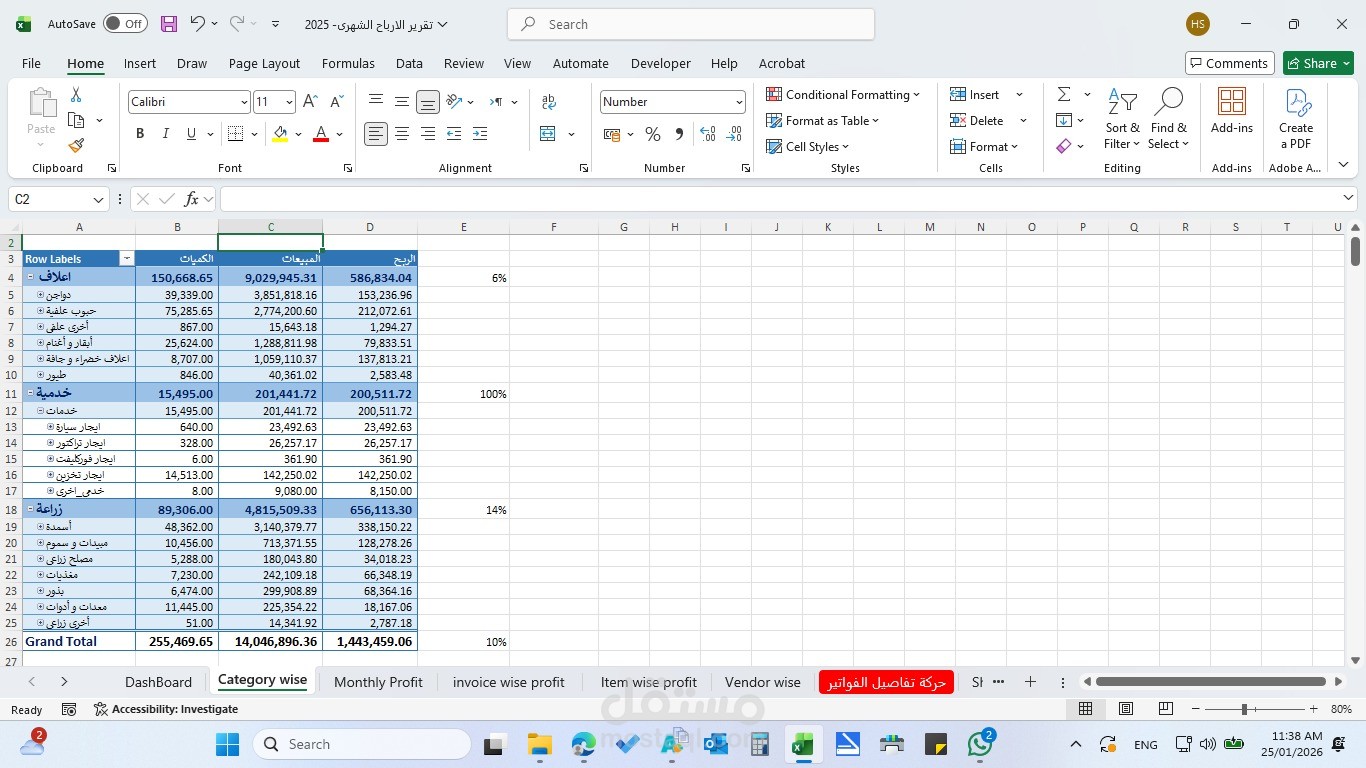Image resolution: width=1366 pixels, height=768 pixels.
Task: Open the Row Labels filter dropdown
Action: (126, 259)
